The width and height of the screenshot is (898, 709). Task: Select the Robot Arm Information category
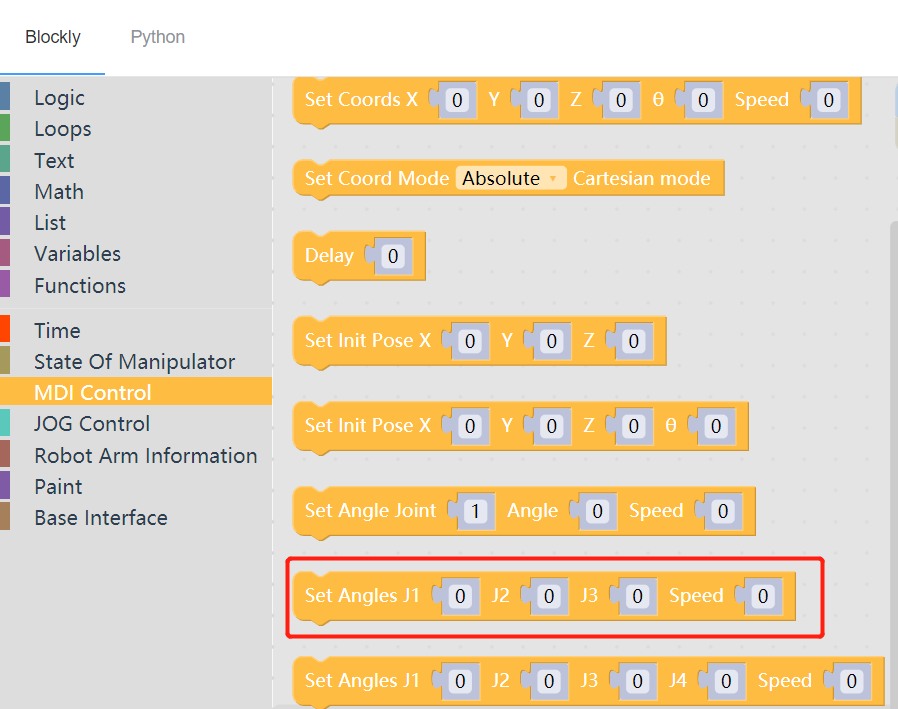[145, 455]
